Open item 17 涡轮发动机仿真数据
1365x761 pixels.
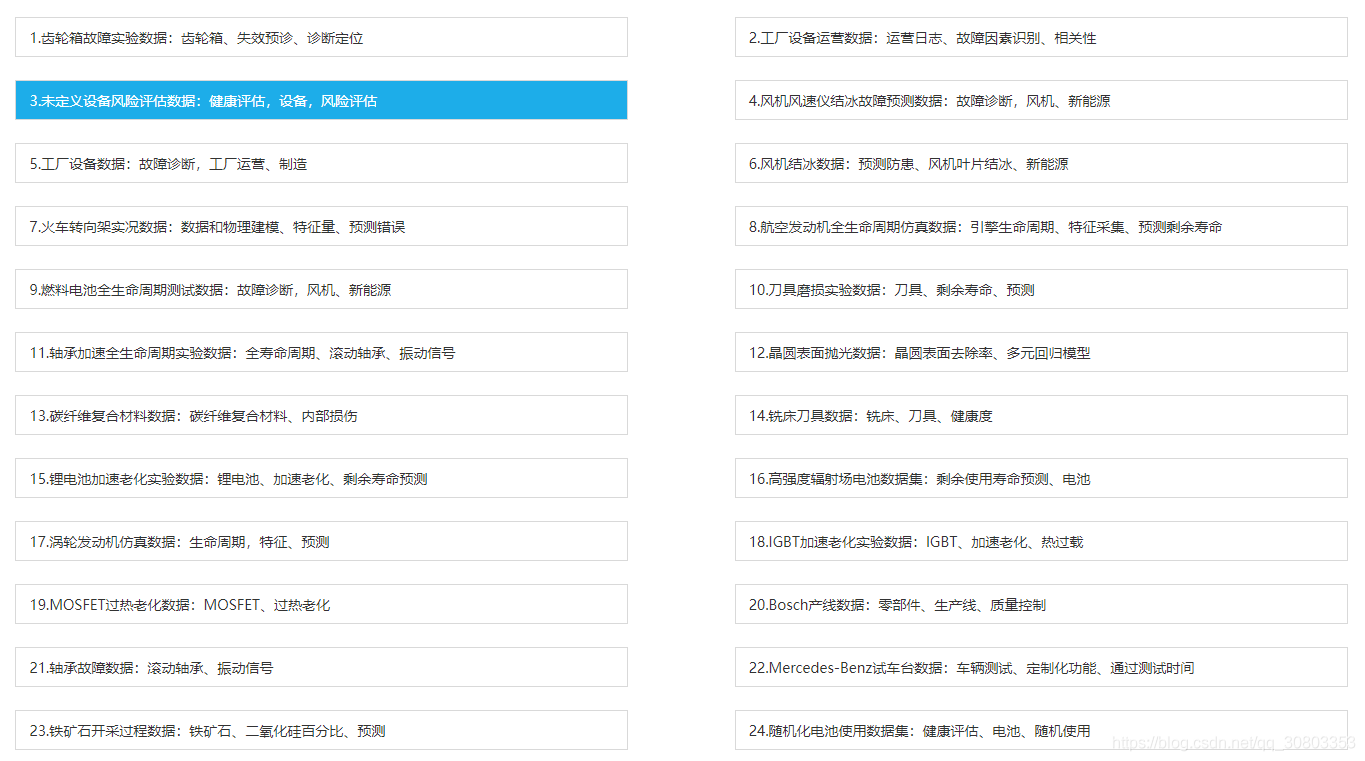(321, 541)
